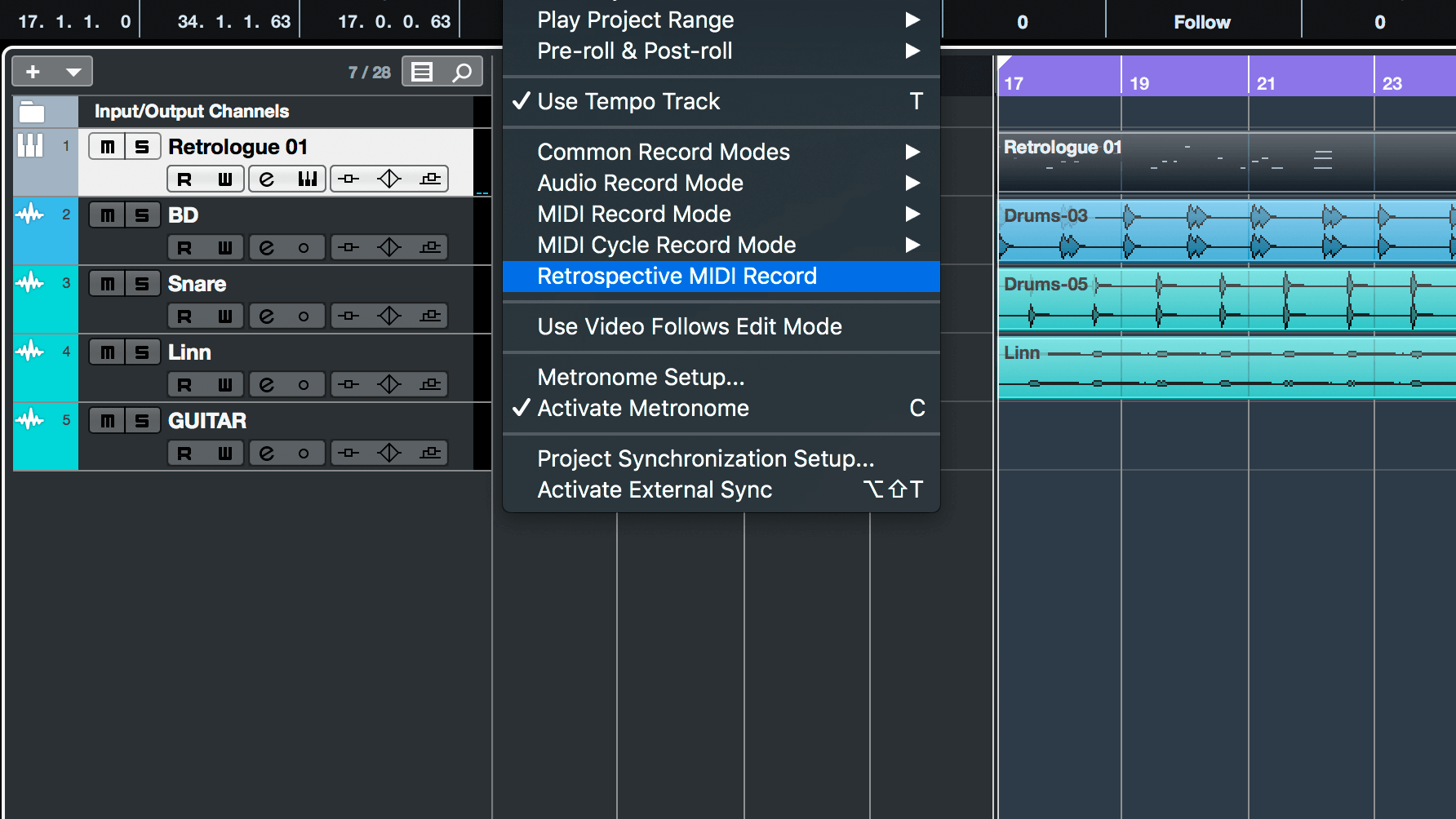Edit channel settings for Retrologue 01
The image size is (1456, 819).
pos(267,179)
